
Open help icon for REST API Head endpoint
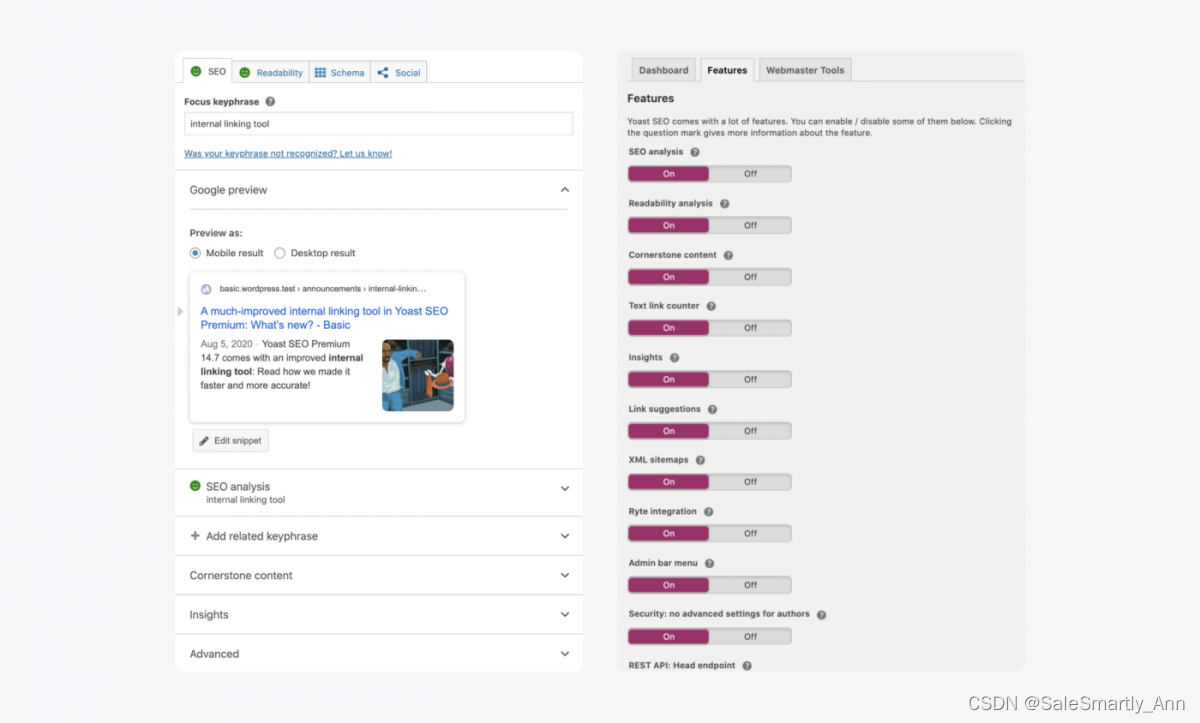click(x=747, y=665)
